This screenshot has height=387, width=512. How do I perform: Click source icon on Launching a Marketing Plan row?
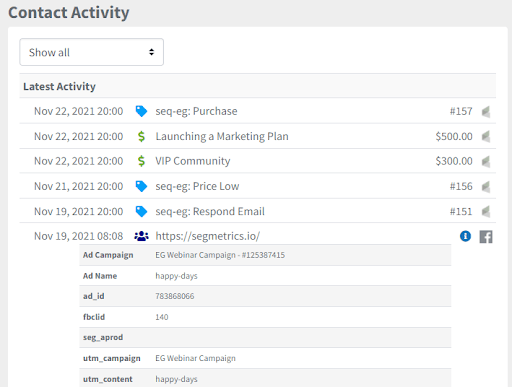coord(486,136)
